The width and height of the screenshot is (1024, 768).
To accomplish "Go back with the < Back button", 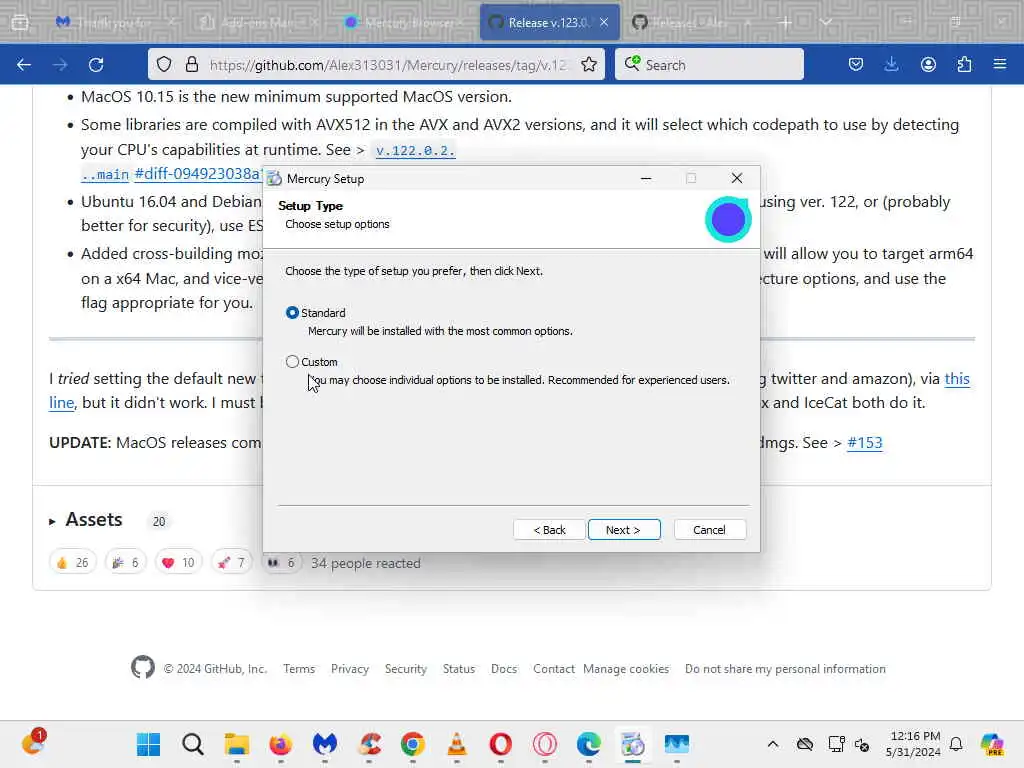I will (x=549, y=530).
